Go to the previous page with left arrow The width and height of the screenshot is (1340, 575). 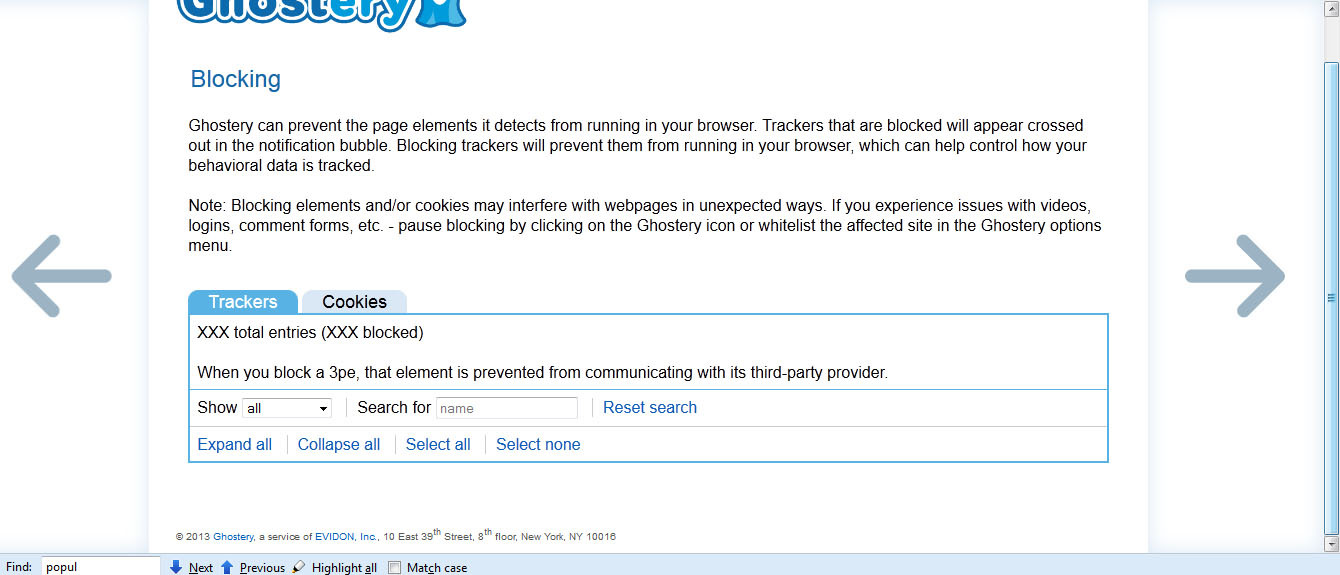pos(61,276)
